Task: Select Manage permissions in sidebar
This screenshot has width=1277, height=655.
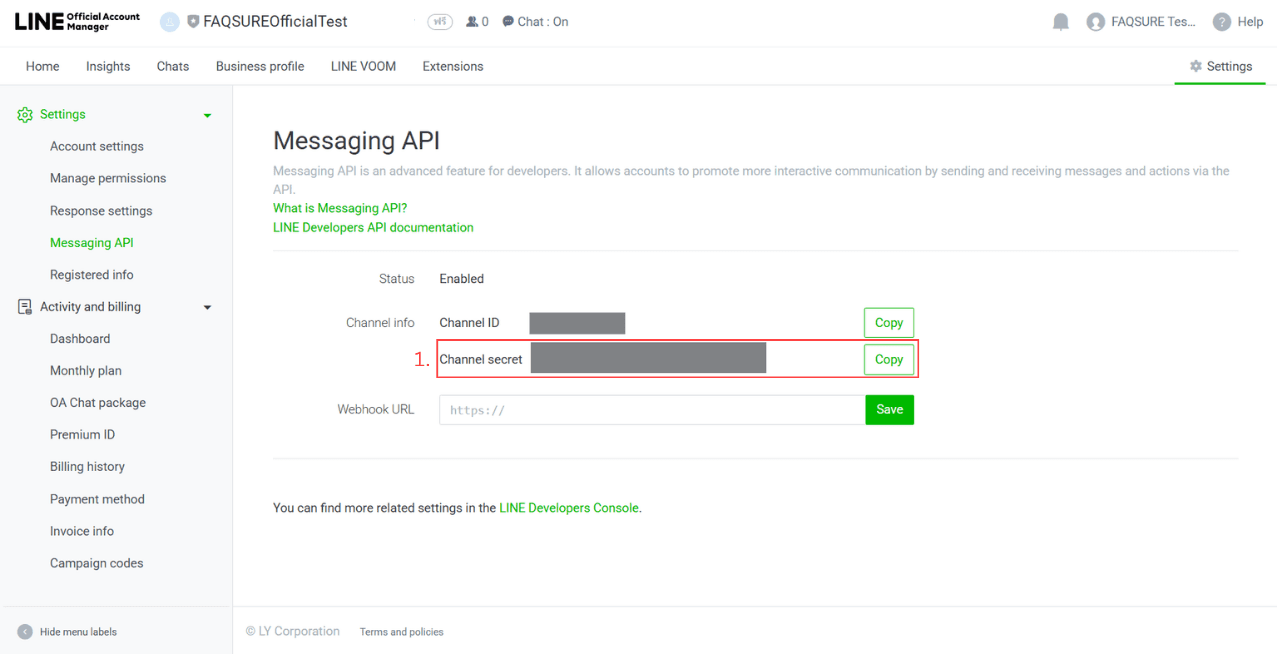Action: tap(108, 178)
